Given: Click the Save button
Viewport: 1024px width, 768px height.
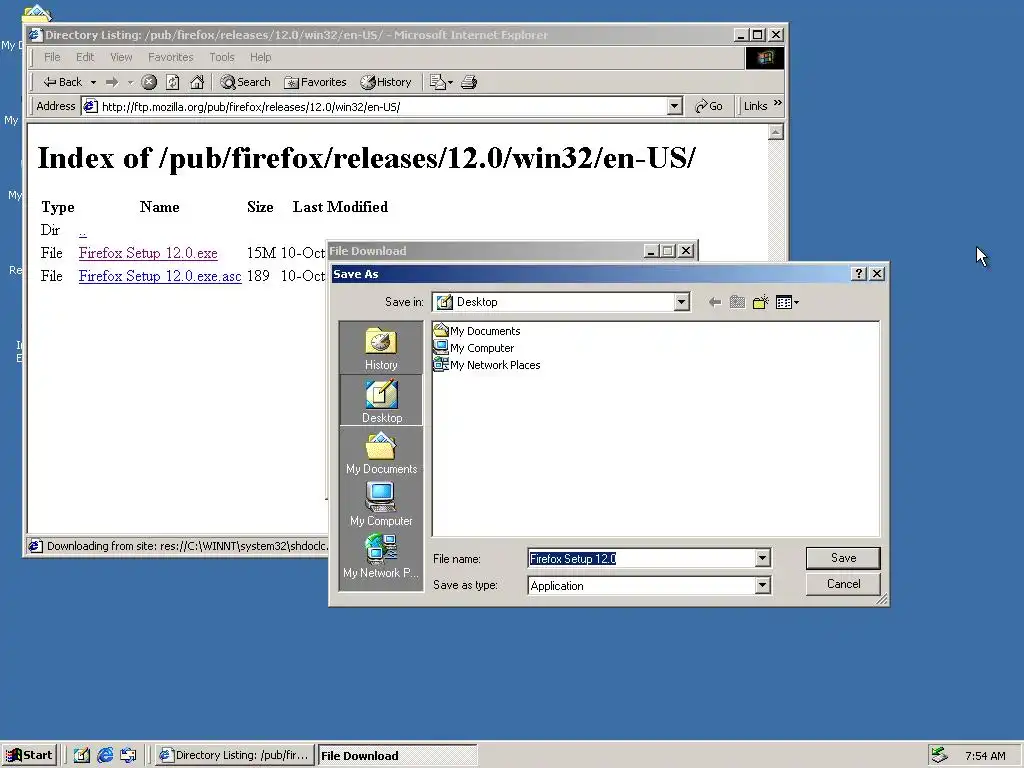Looking at the screenshot, I should 843,558.
